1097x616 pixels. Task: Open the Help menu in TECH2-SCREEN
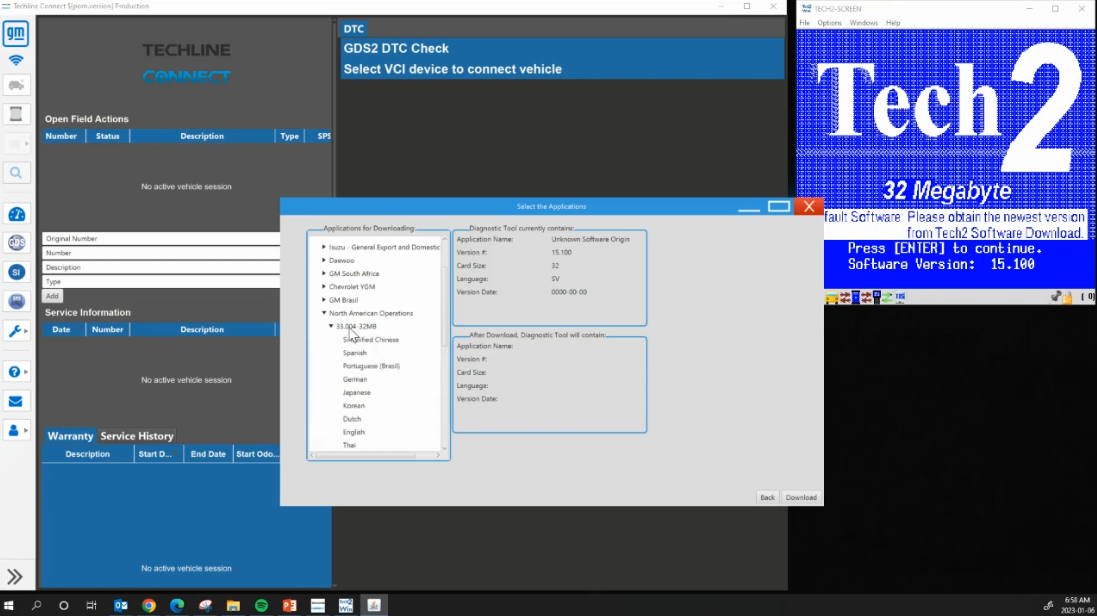click(893, 23)
